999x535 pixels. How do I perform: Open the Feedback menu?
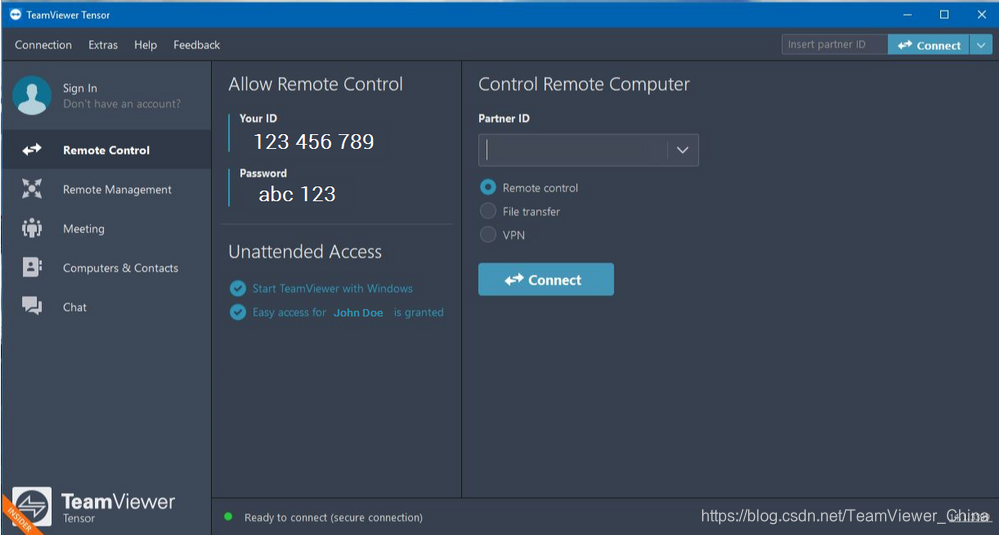pos(197,45)
